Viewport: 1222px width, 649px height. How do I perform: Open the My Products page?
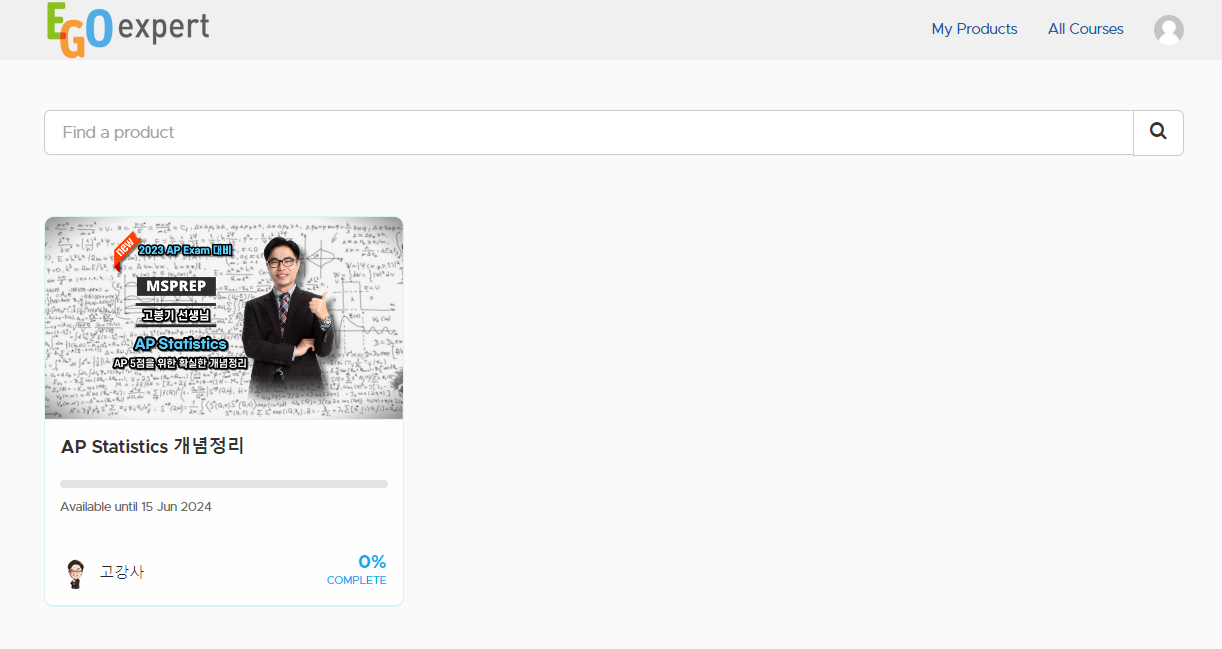coord(974,29)
